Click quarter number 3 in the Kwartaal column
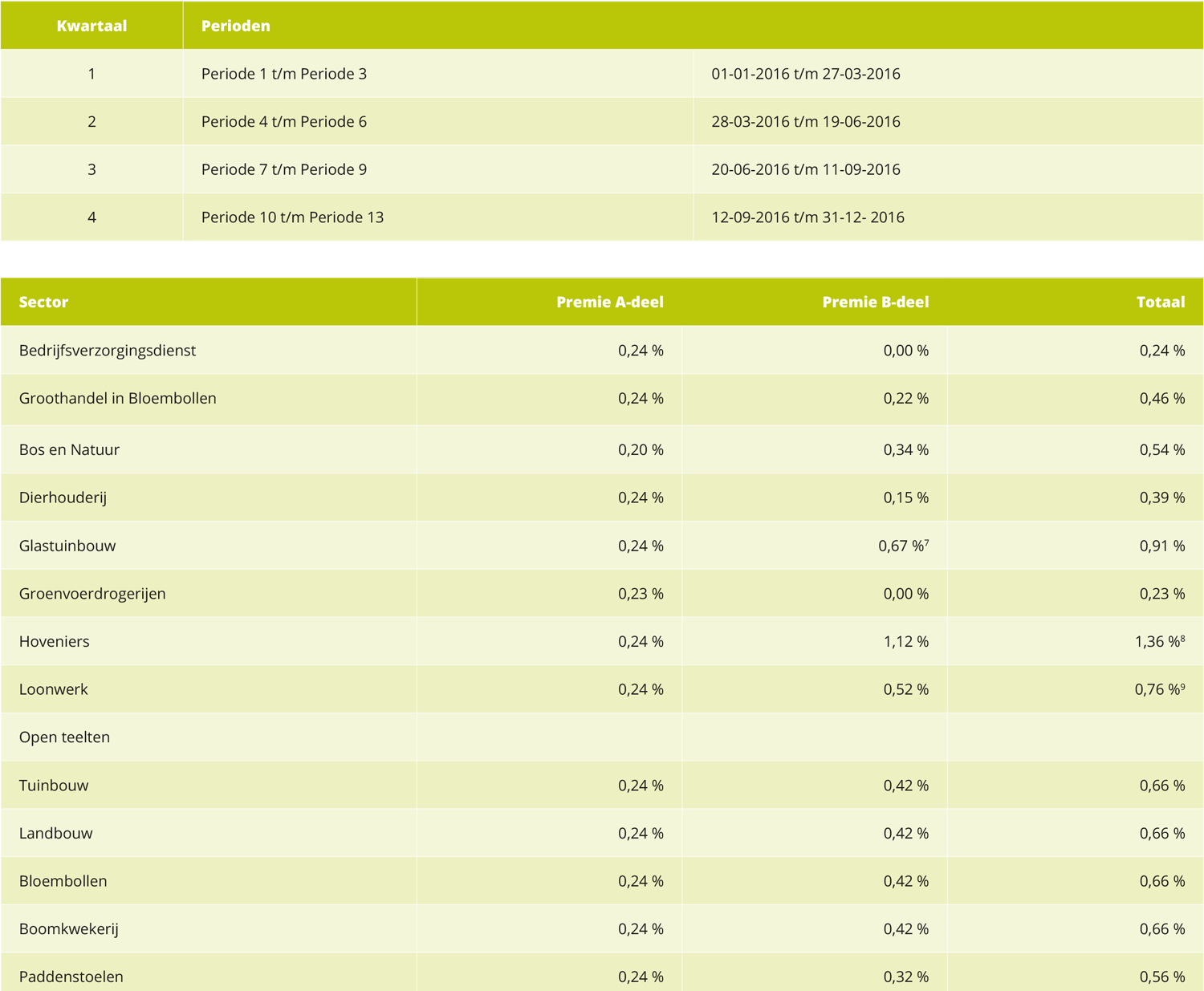 (x=92, y=169)
